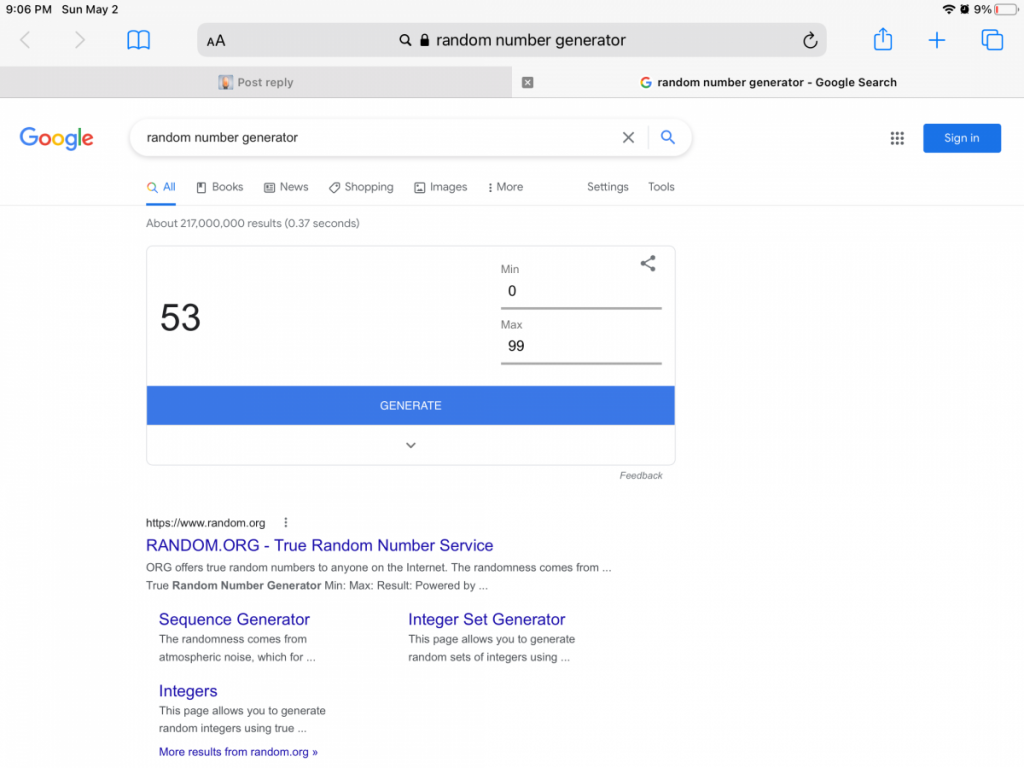Screen dimensions: 1024x768
Task: Open RANDOM.ORG True Random Number Service link
Action: [319, 545]
